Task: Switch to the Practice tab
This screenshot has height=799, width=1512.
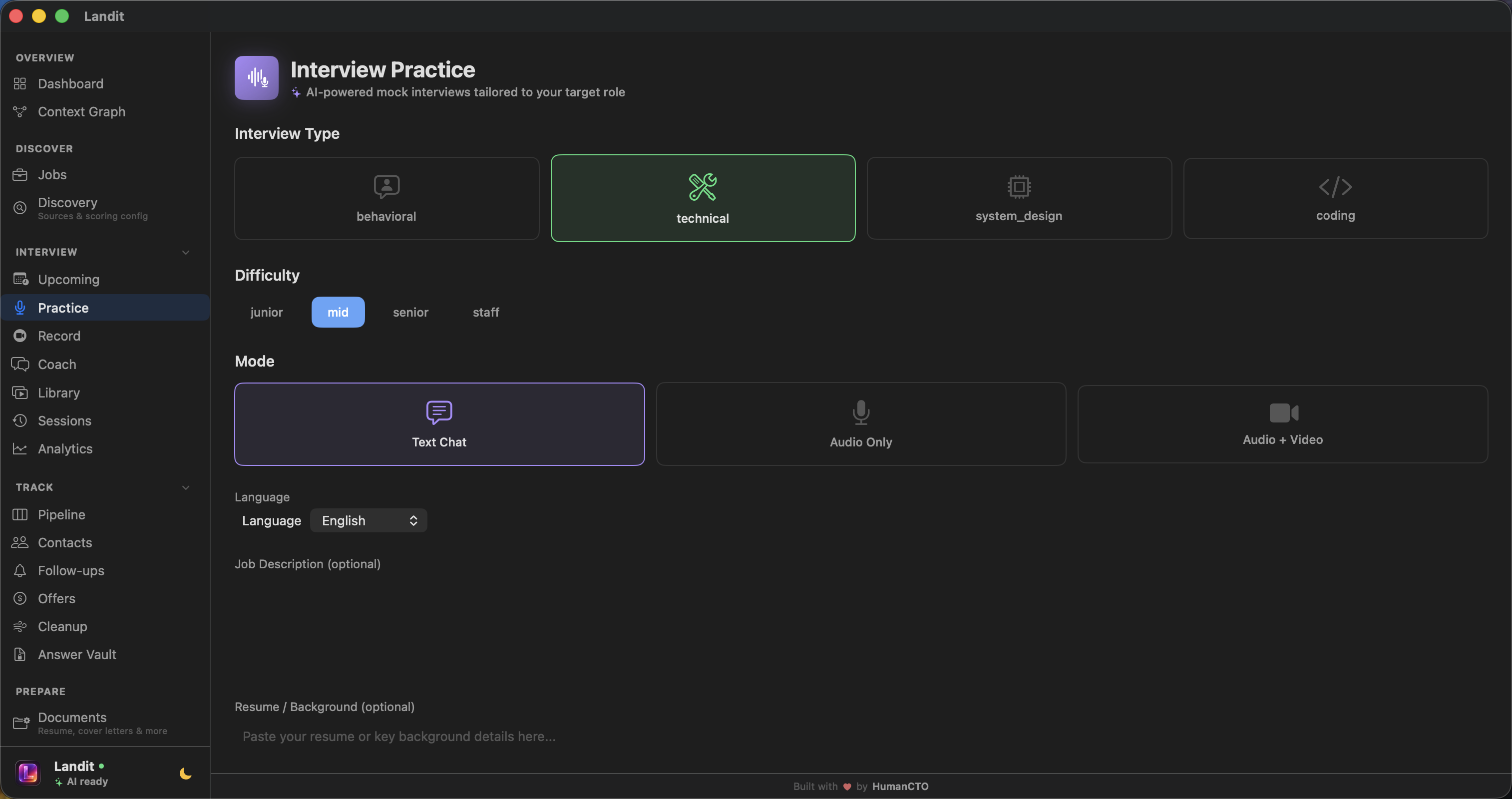Action: coord(65,307)
